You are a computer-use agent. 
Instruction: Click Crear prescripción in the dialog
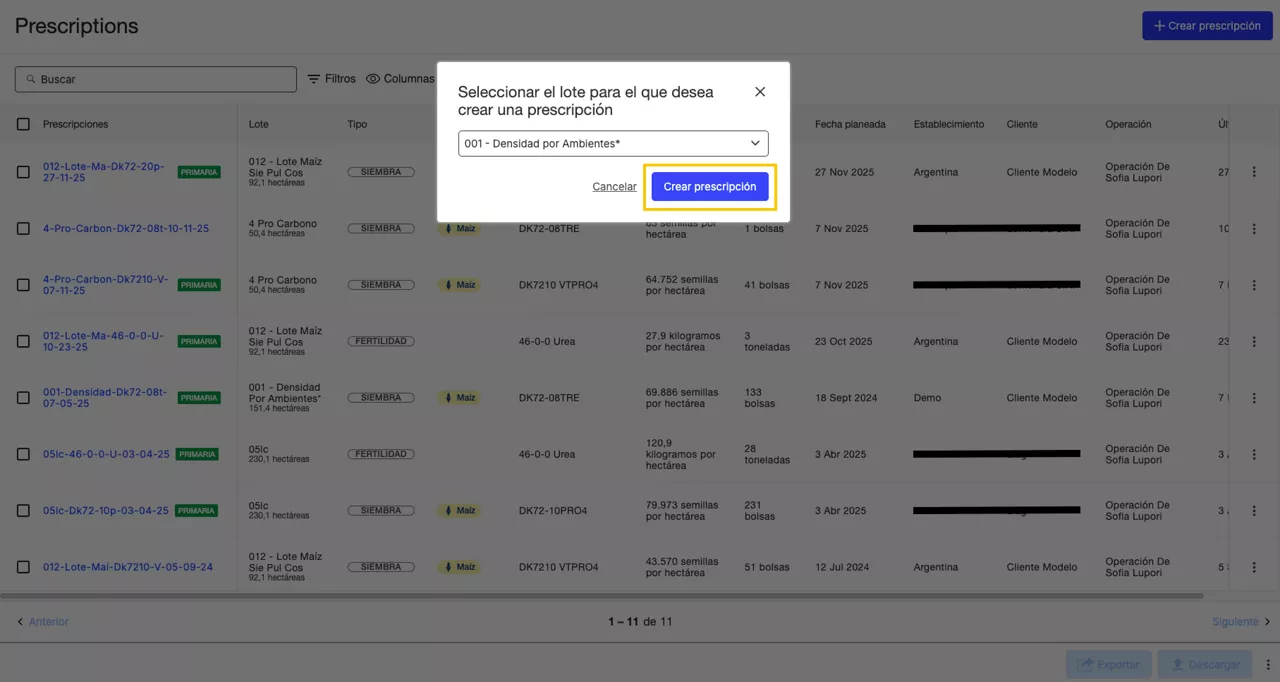(709, 187)
